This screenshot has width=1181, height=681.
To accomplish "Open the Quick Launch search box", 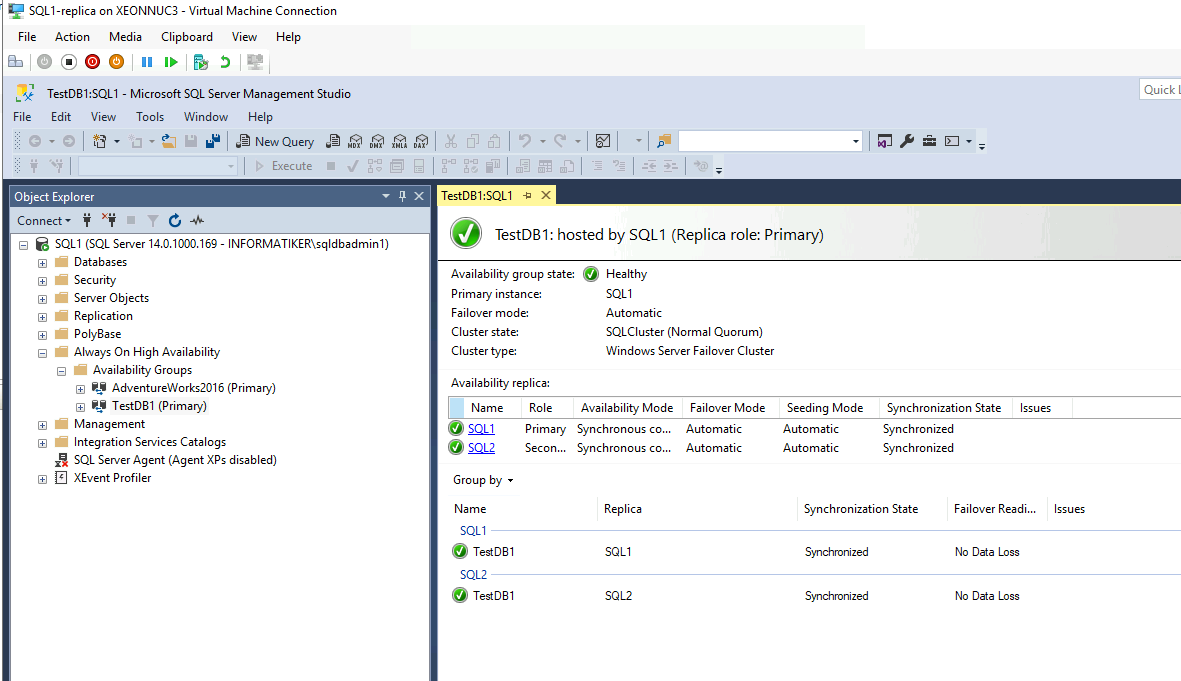I will (1160, 90).
